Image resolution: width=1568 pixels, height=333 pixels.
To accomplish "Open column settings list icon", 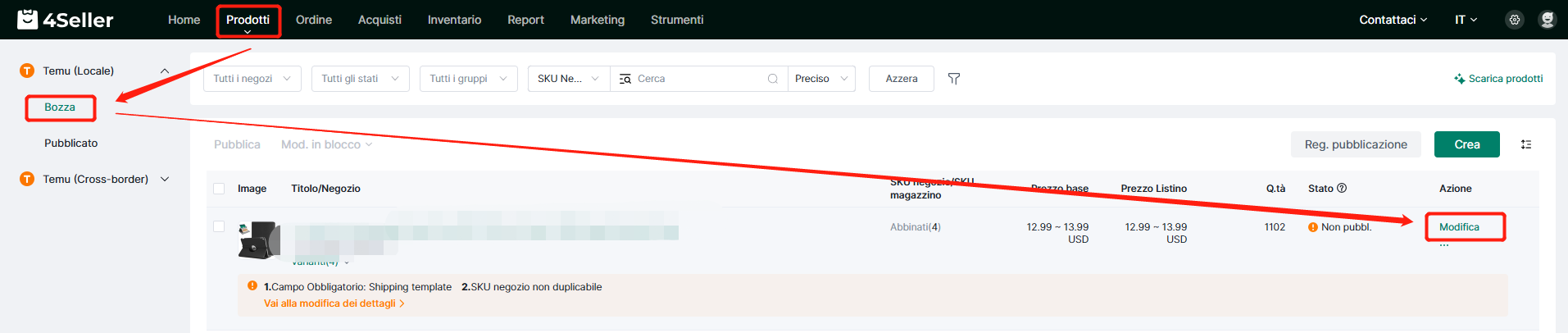I will 1526,144.
